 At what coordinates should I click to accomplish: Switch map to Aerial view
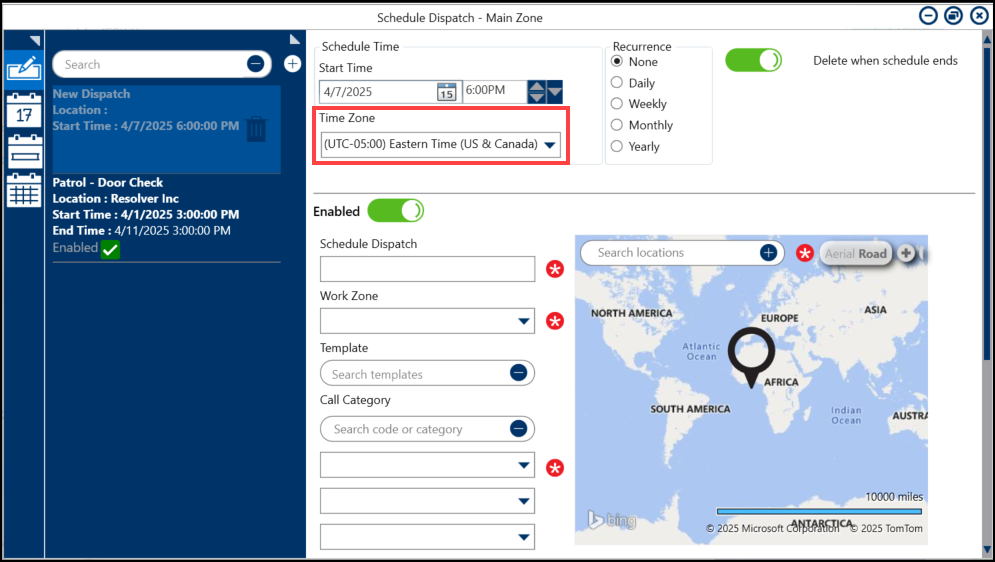point(840,254)
